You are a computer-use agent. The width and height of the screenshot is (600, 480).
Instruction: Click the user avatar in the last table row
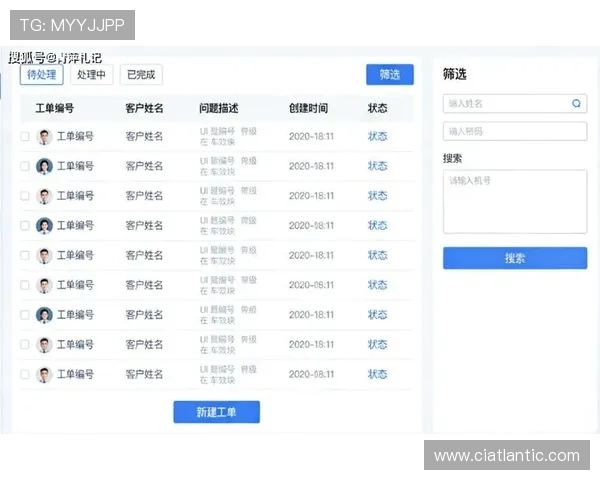tap(44, 375)
